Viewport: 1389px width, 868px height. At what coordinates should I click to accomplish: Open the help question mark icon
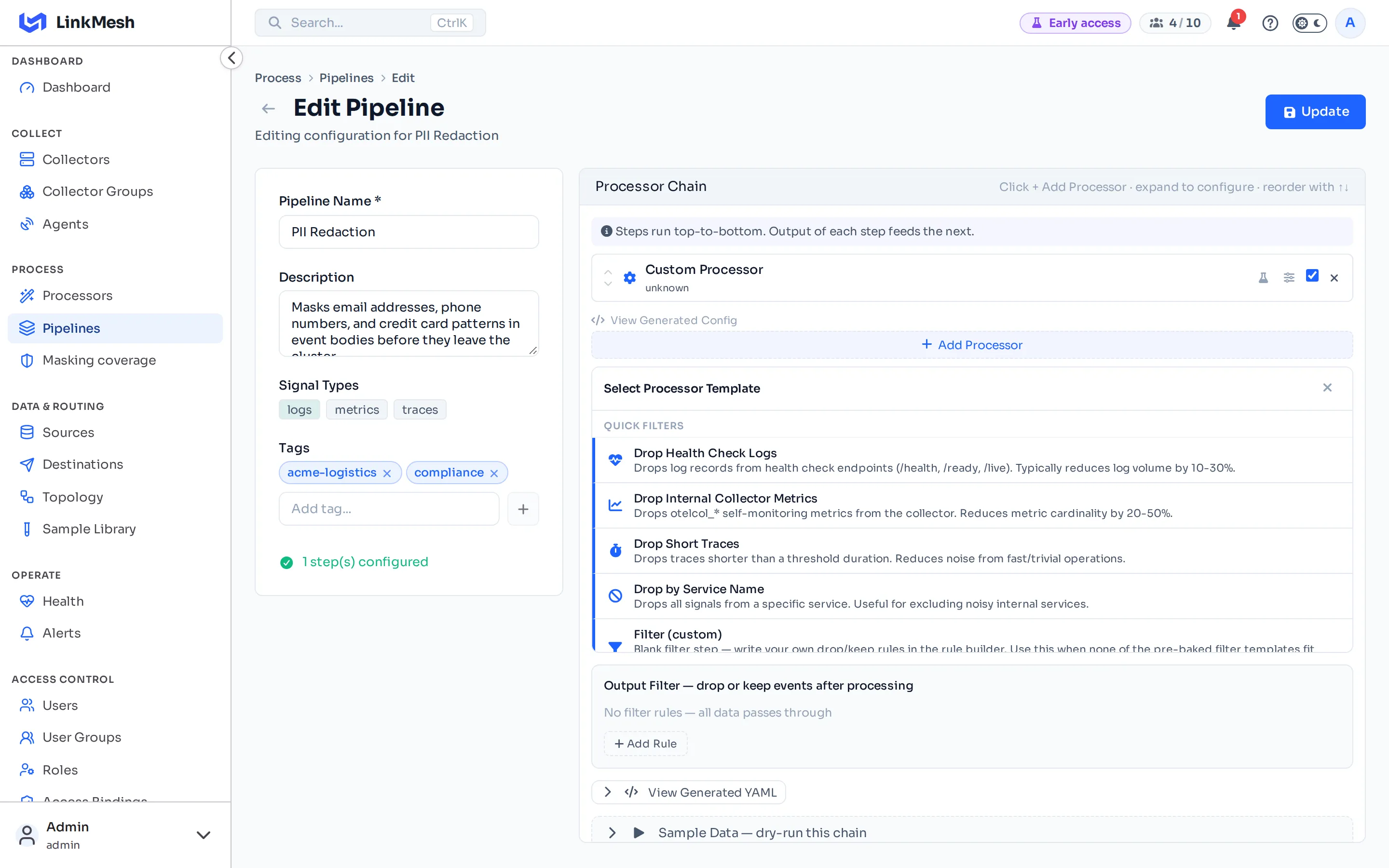1269,23
